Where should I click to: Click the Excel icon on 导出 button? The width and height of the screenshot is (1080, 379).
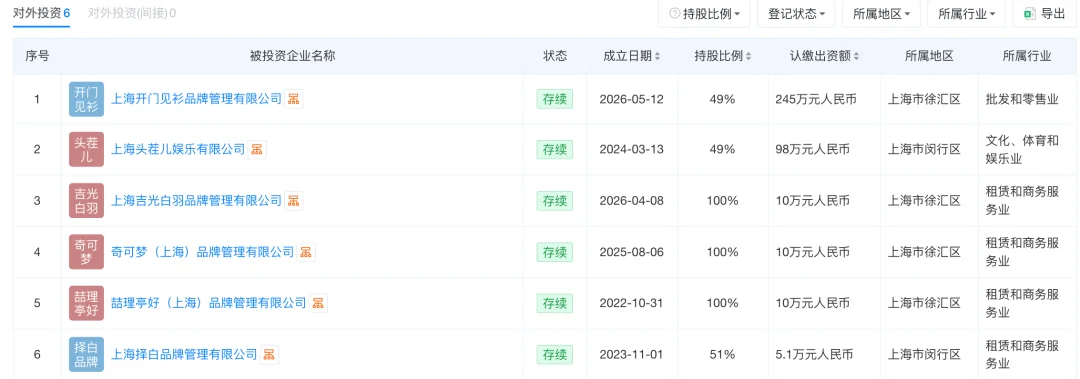[1030, 14]
